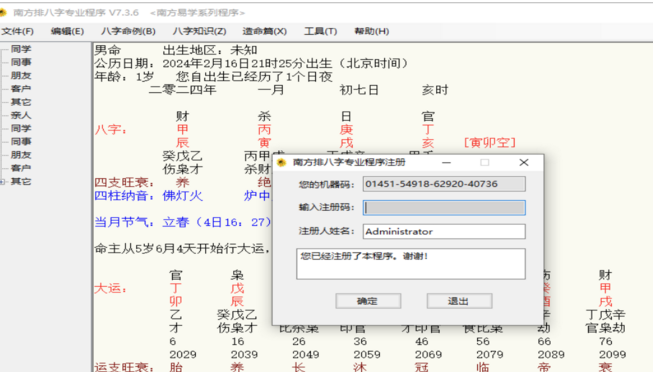Click the year 2069 in 大运 row

[428, 355]
